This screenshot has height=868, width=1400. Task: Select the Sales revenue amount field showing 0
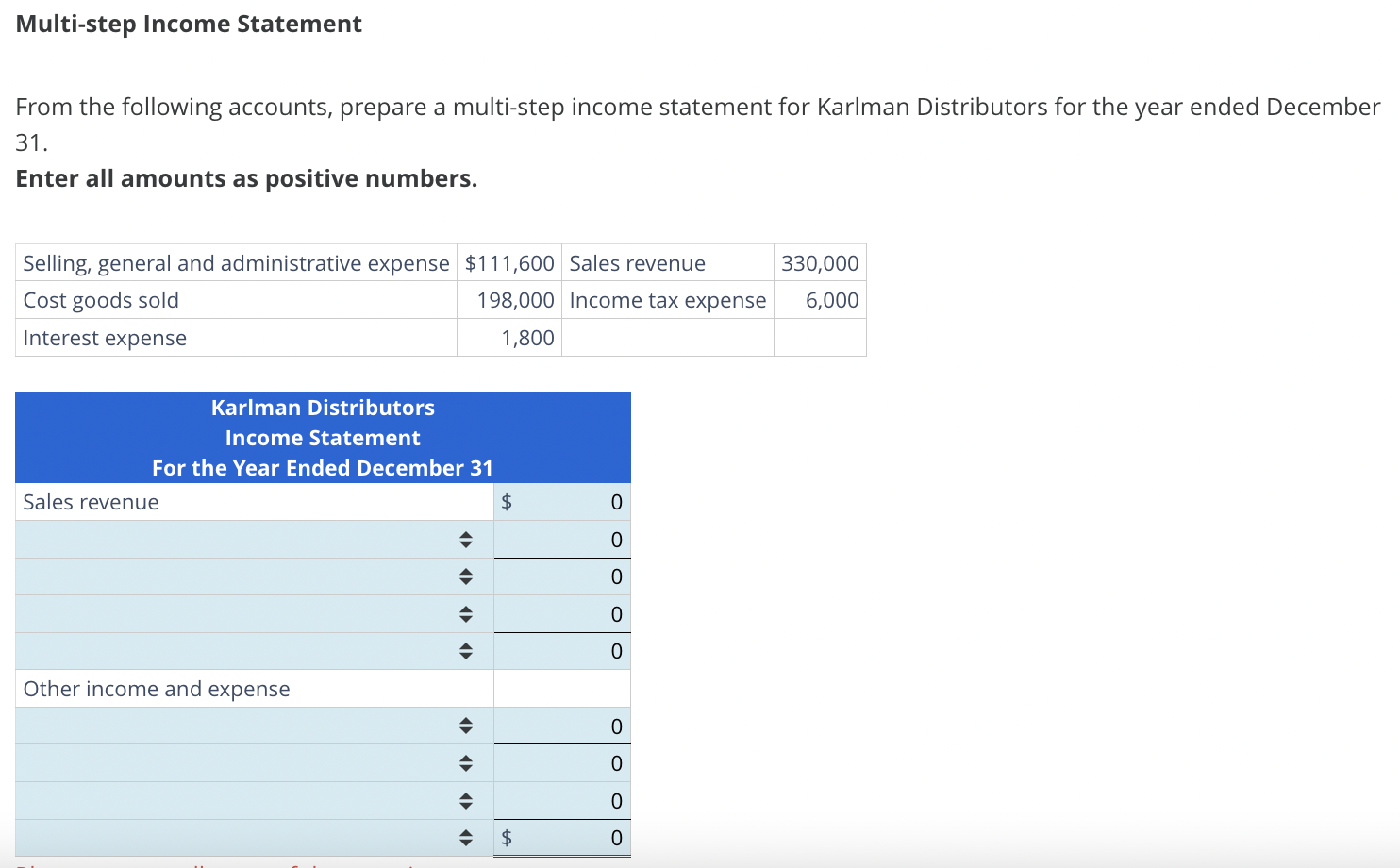pyautogui.click(x=575, y=502)
